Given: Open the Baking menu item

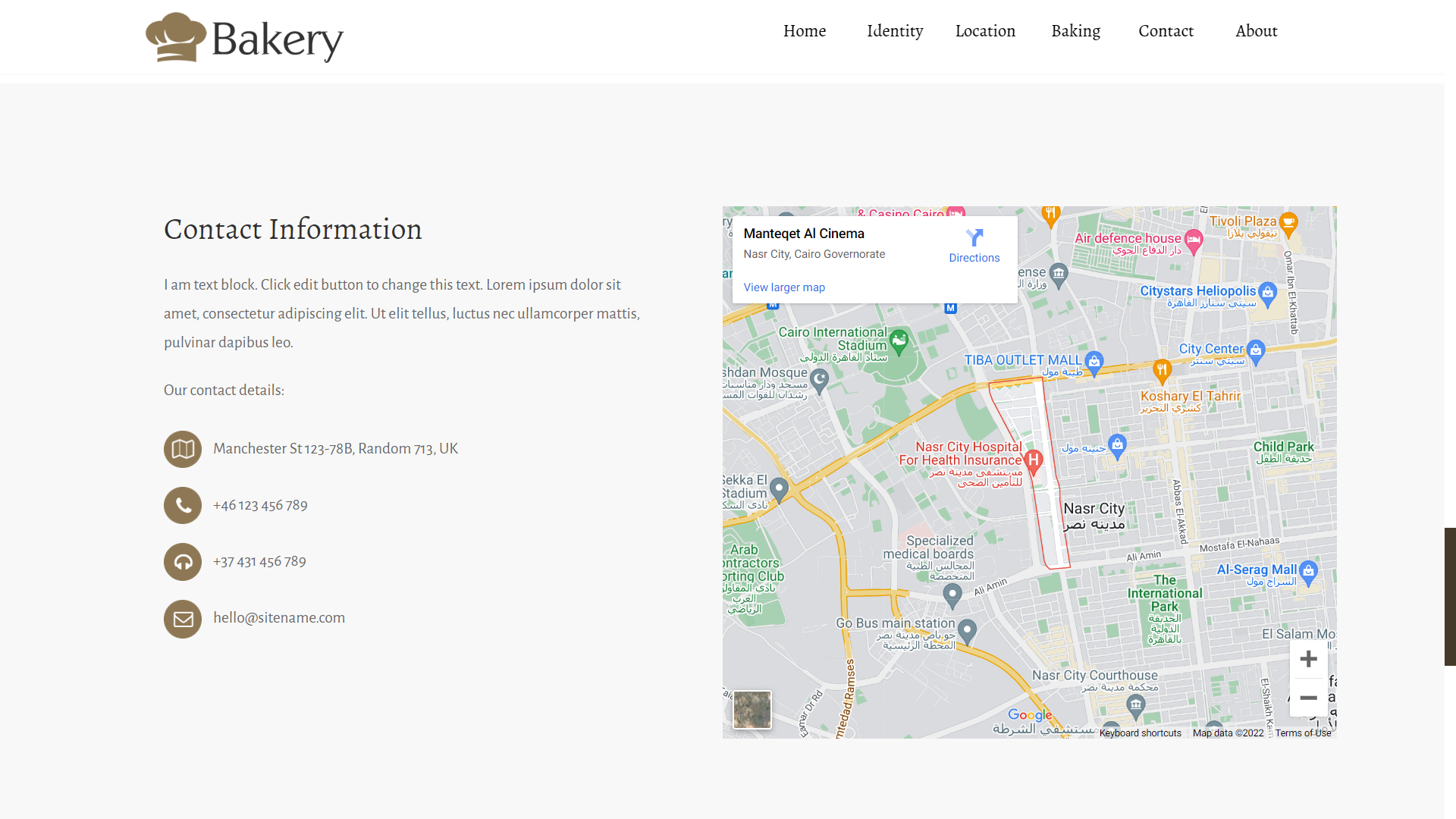Looking at the screenshot, I should [x=1075, y=31].
